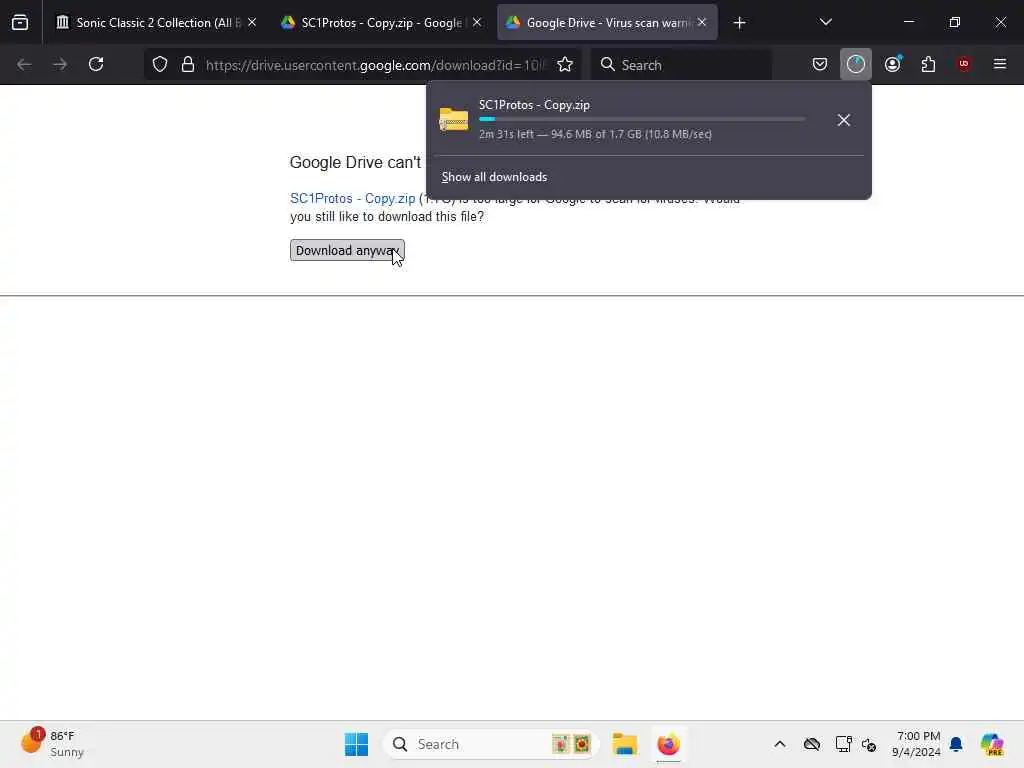The height and width of the screenshot is (768, 1024).
Task: Go back to previous page
Action: (24, 64)
